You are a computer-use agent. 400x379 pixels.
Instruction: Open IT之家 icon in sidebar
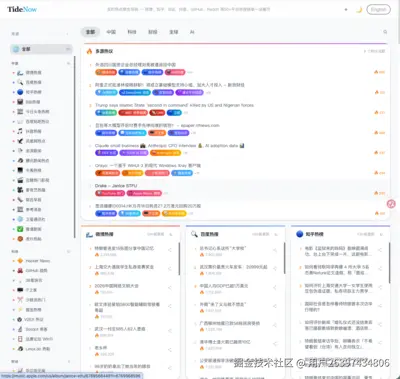click(20, 290)
